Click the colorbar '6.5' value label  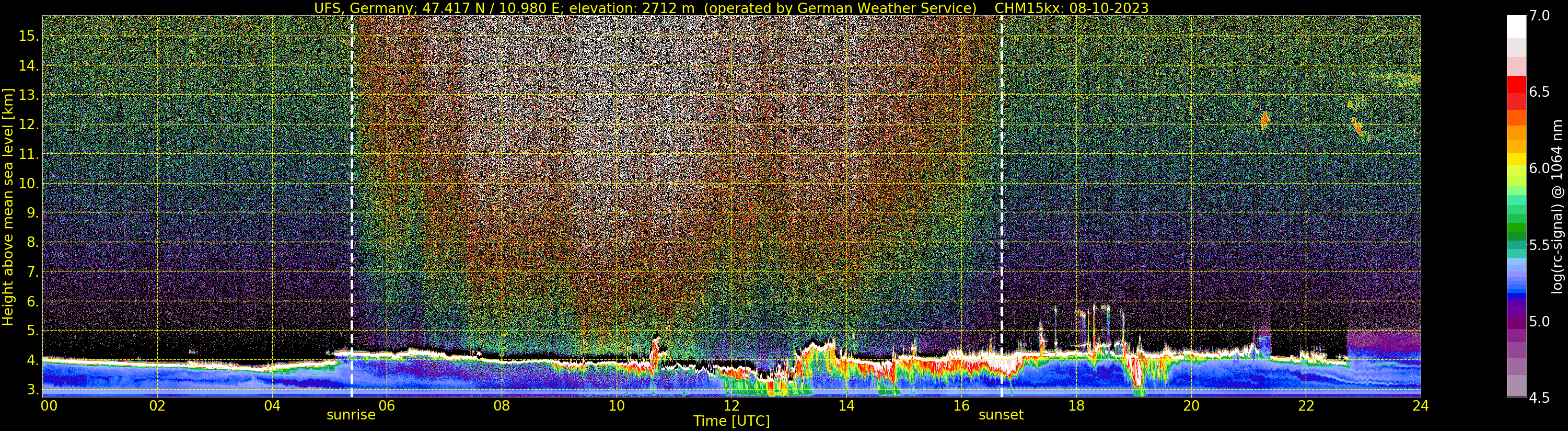tap(1539, 92)
